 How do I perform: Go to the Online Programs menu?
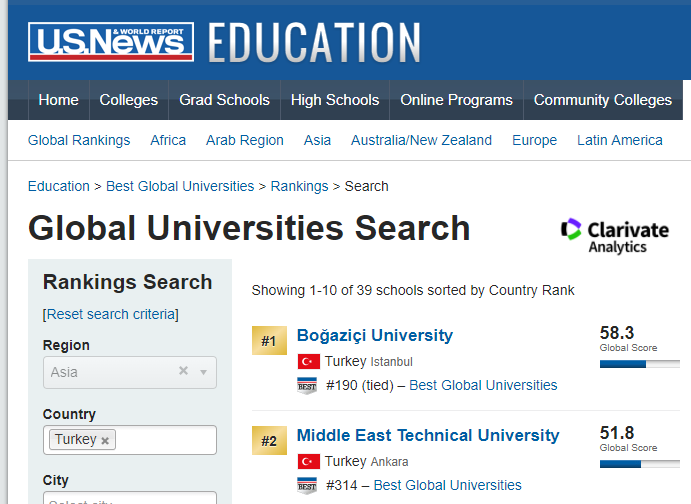[456, 100]
